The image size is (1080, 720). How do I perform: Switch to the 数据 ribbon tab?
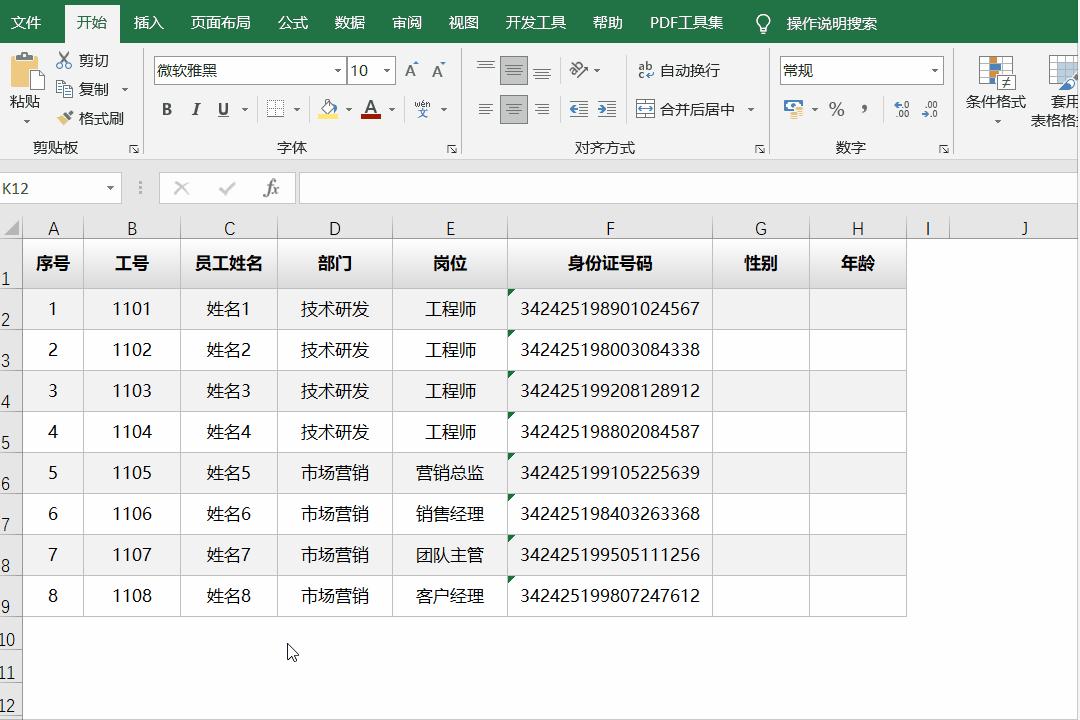coord(349,22)
